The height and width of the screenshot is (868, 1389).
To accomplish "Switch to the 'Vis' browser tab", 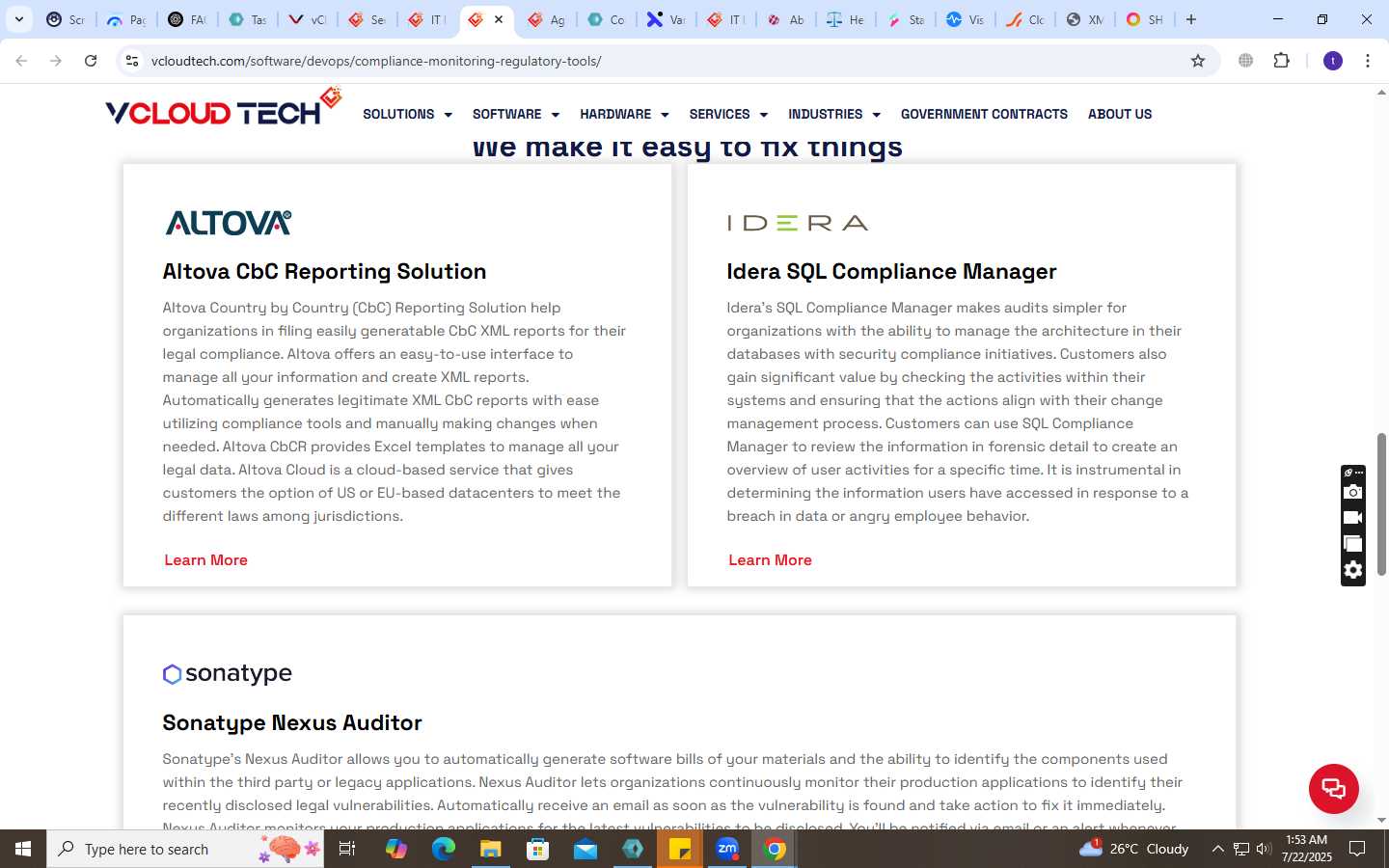I will pyautogui.click(x=965, y=19).
